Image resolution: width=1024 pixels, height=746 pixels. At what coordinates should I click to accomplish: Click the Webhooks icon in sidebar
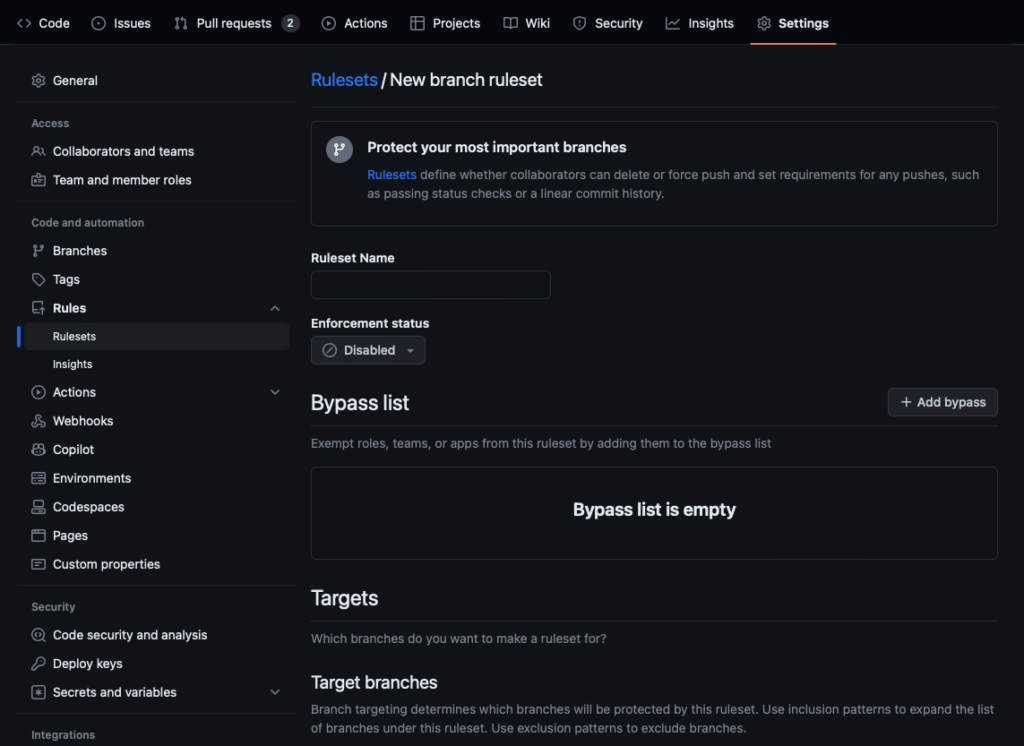click(x=38, y=421)
